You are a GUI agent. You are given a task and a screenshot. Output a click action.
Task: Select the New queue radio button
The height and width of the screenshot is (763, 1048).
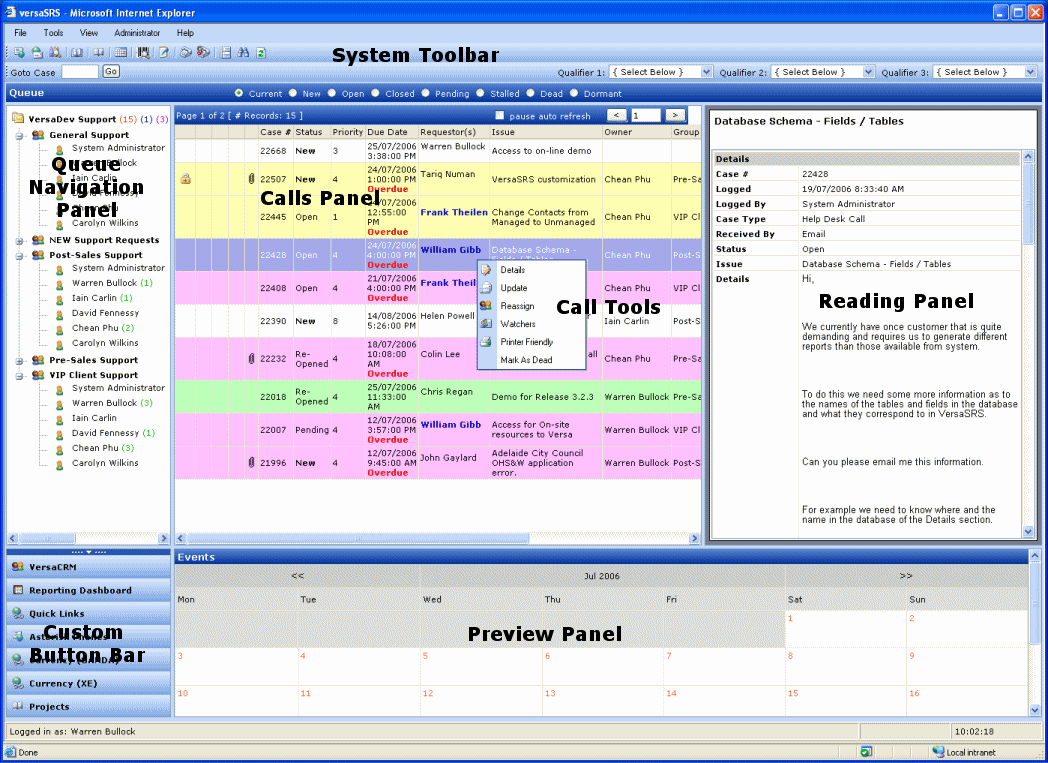[292, 94]
